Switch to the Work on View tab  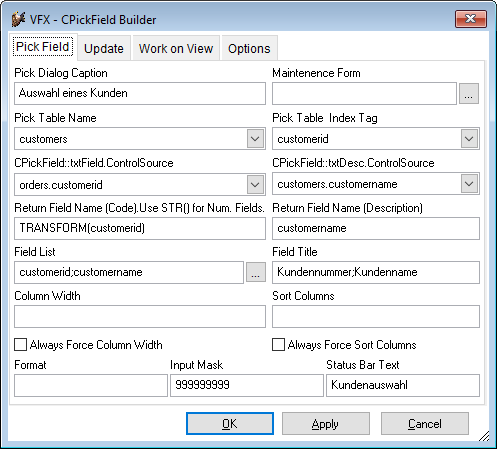tap(176, 49)
